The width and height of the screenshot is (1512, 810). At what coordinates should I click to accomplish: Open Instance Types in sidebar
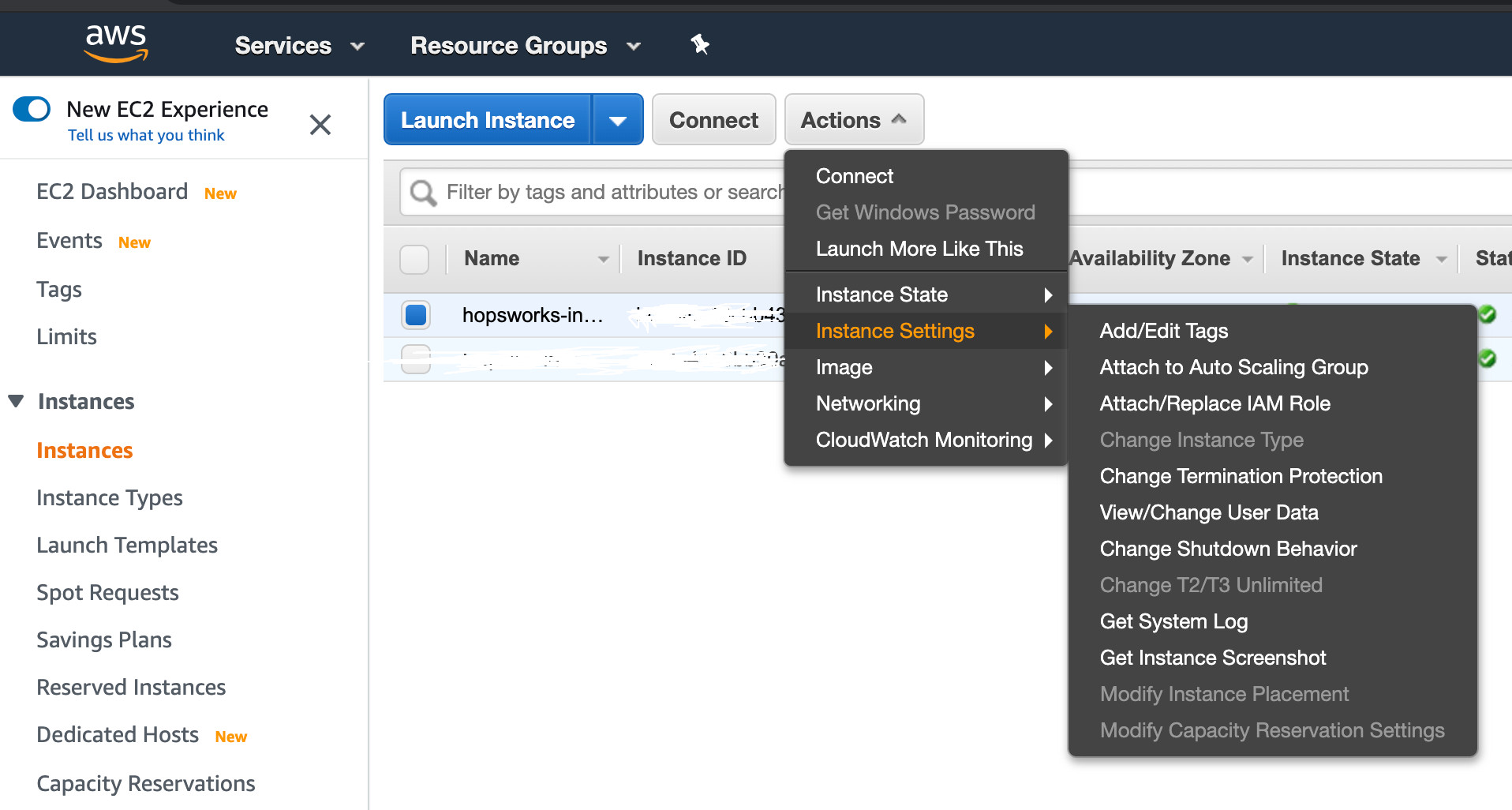pyautogui.click(x=110, y=498)
